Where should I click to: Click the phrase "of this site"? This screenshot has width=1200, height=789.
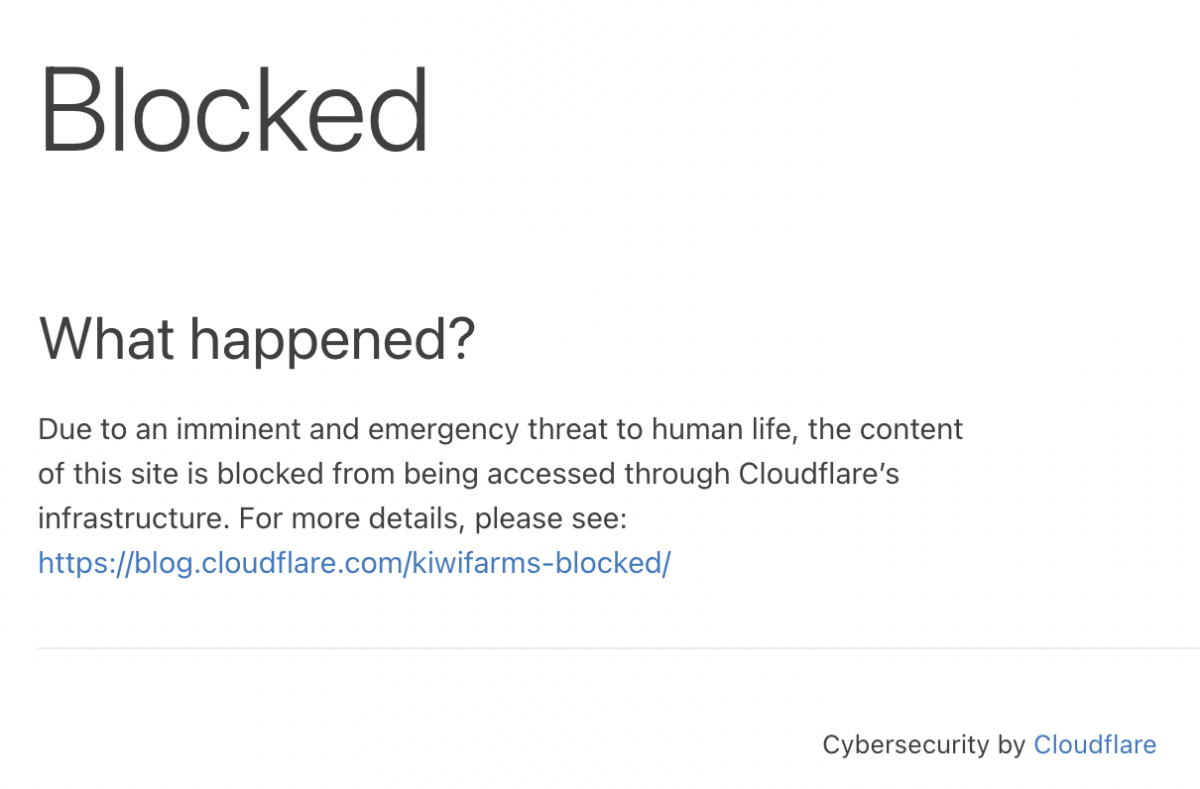coord(108,474)
